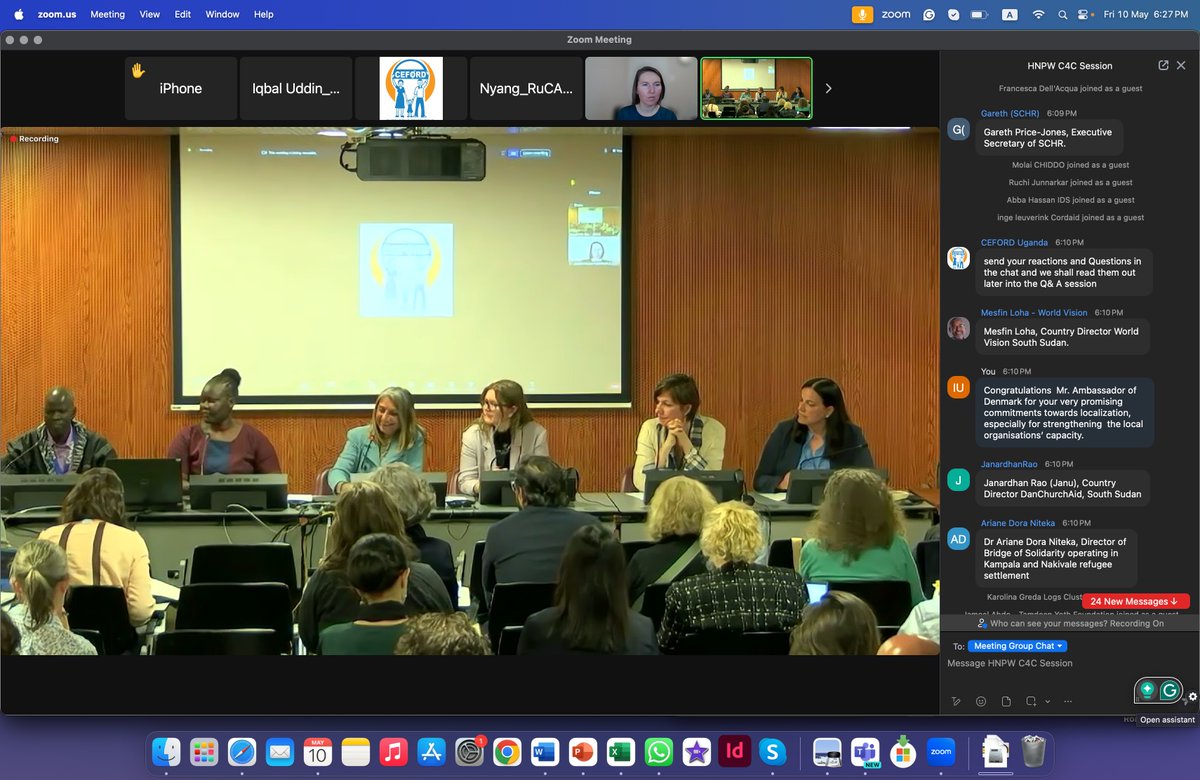Pop out the chat panel

pos(1163,65)
